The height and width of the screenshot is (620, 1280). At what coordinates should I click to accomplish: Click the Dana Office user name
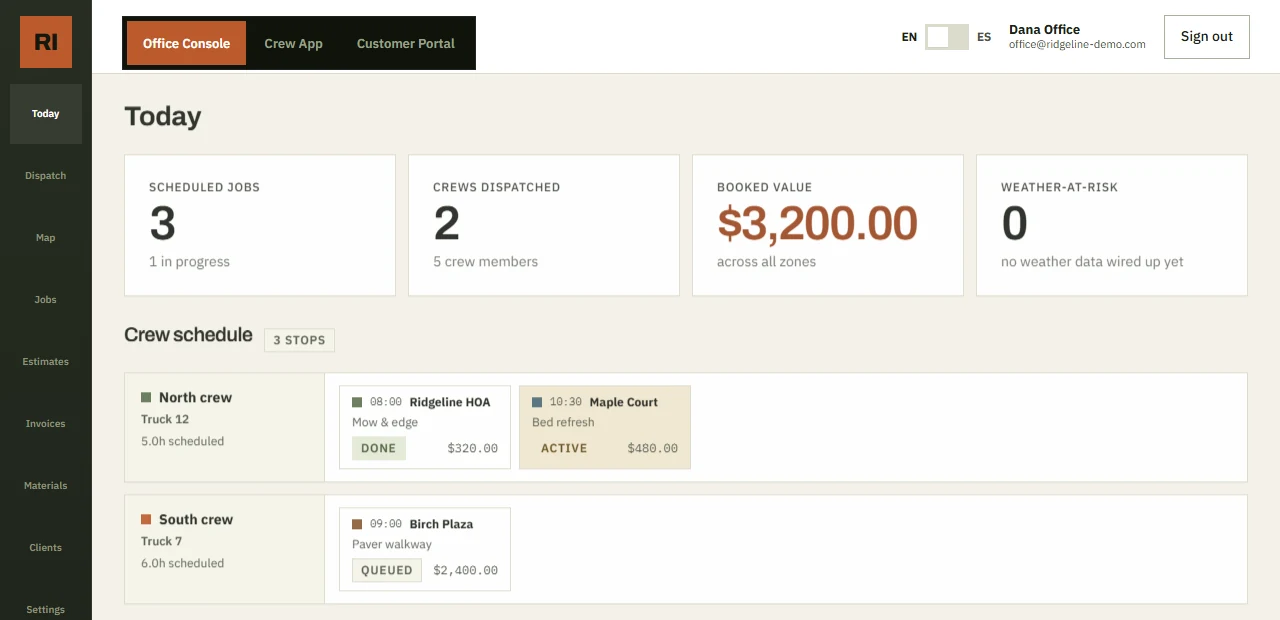[1044, 29]
